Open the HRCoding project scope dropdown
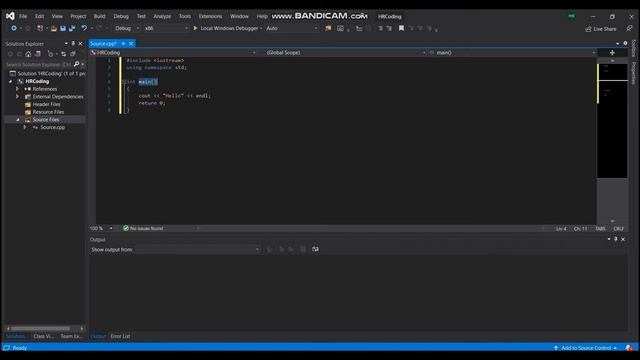Viewport: 640px width, 360px height. point(173,53)
